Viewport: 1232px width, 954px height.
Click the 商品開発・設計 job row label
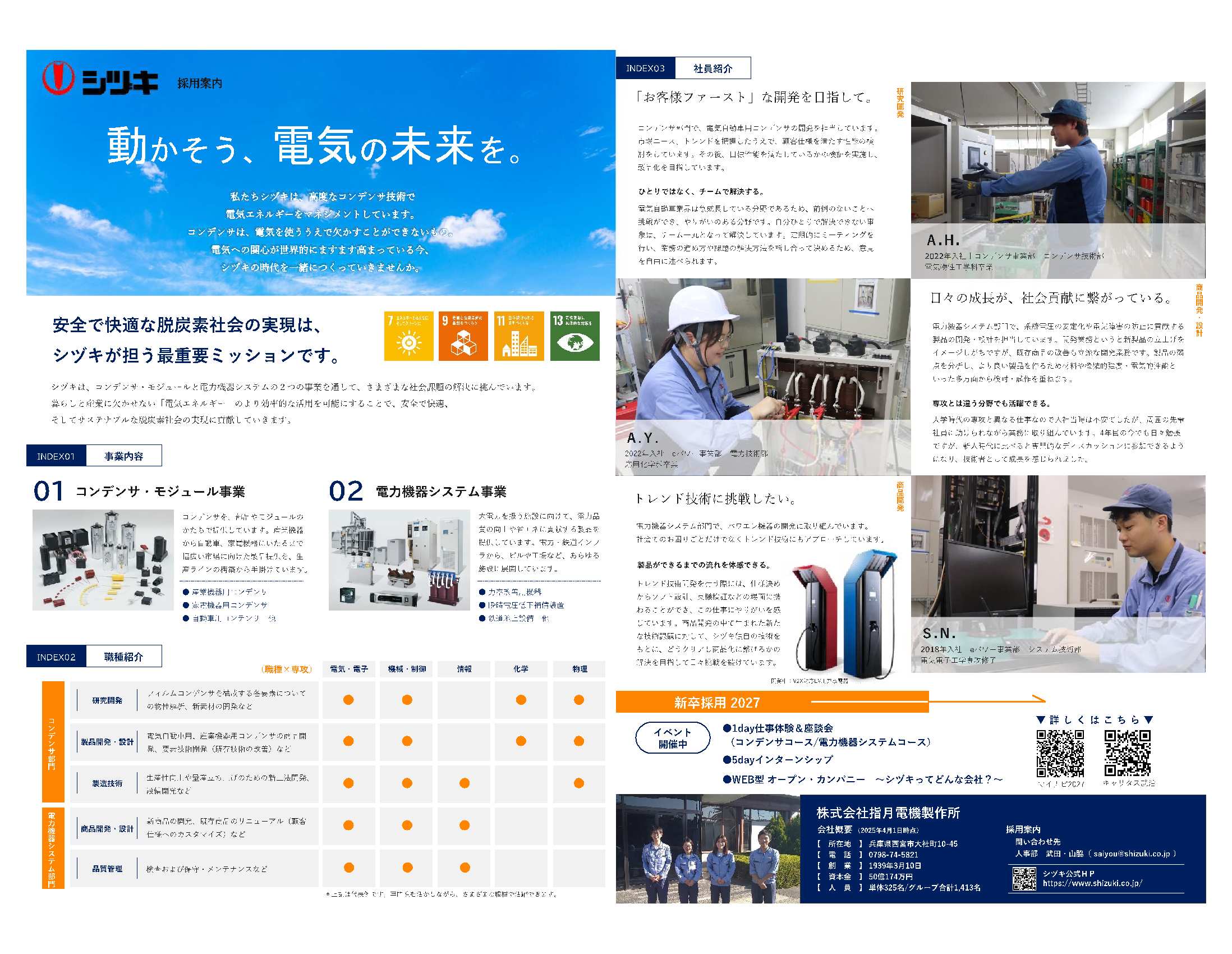click(107, 829)
